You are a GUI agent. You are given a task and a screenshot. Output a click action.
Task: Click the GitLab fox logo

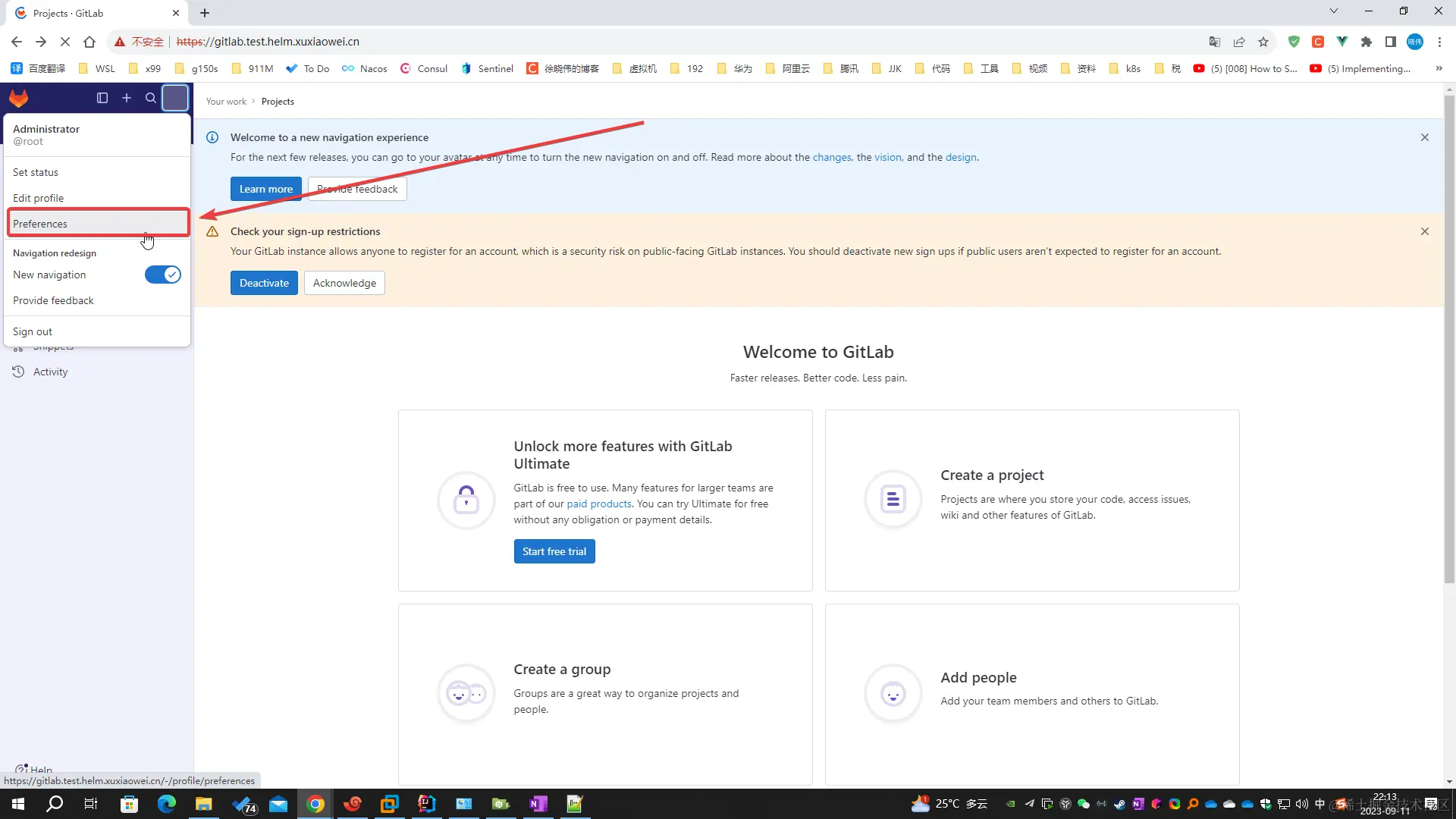(18, 98)
